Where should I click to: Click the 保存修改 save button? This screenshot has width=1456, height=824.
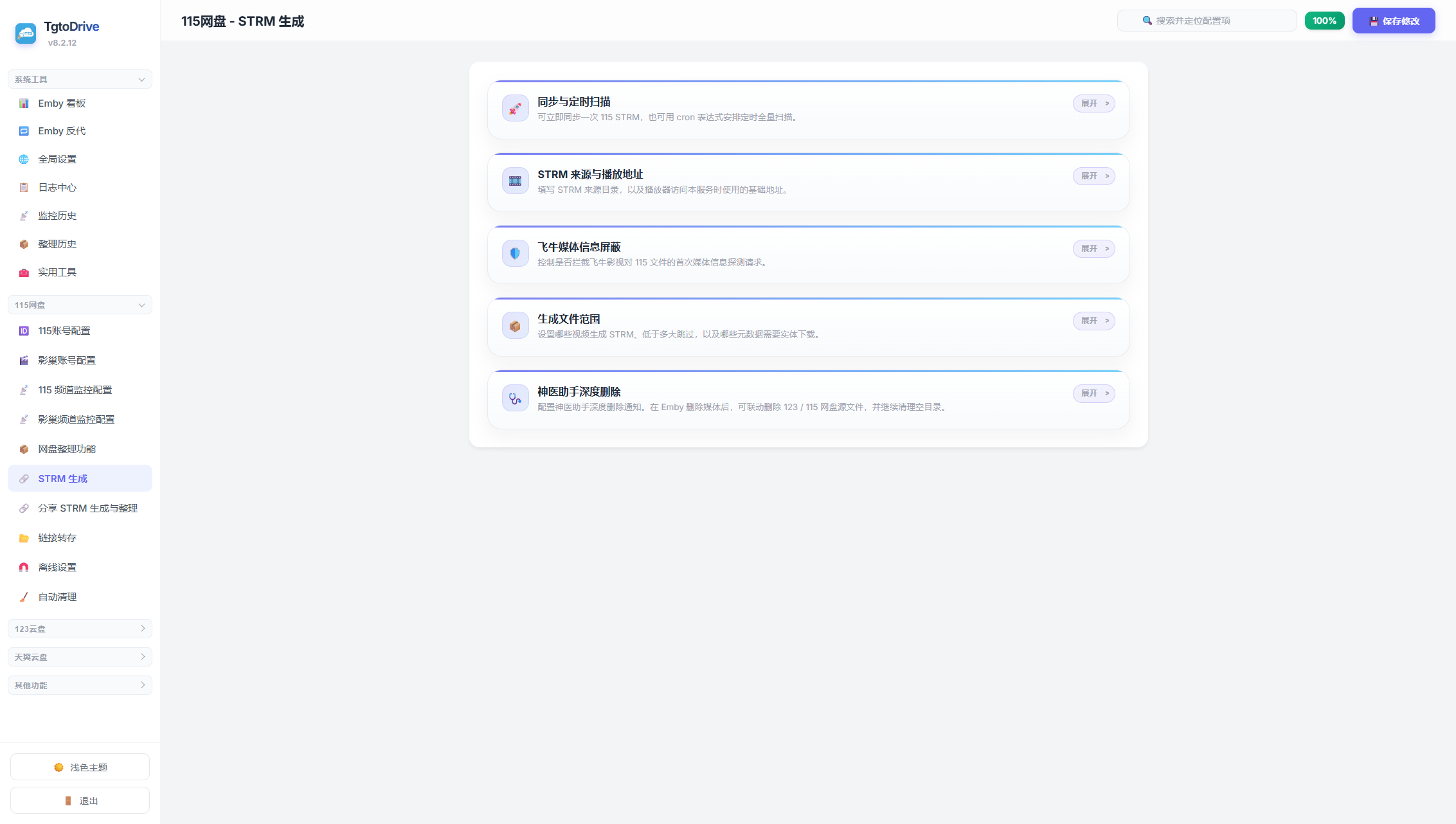(1394, 21)
